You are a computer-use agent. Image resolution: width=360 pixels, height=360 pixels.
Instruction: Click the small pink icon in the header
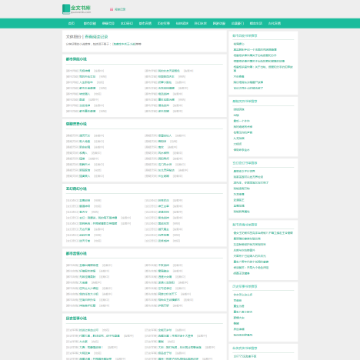pyautogui.click(x=111, y=10)
